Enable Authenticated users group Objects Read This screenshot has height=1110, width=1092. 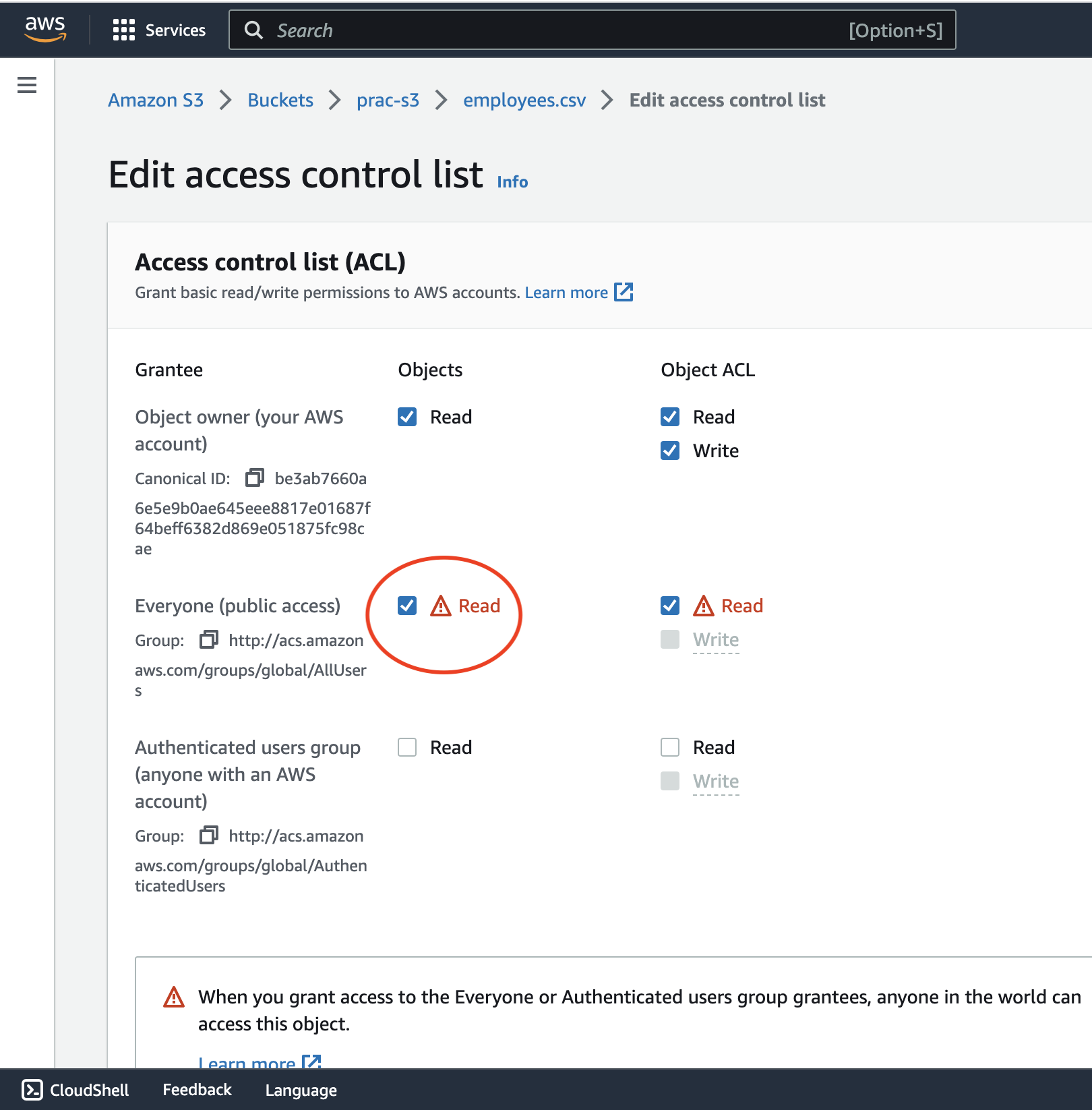(407, 747)
